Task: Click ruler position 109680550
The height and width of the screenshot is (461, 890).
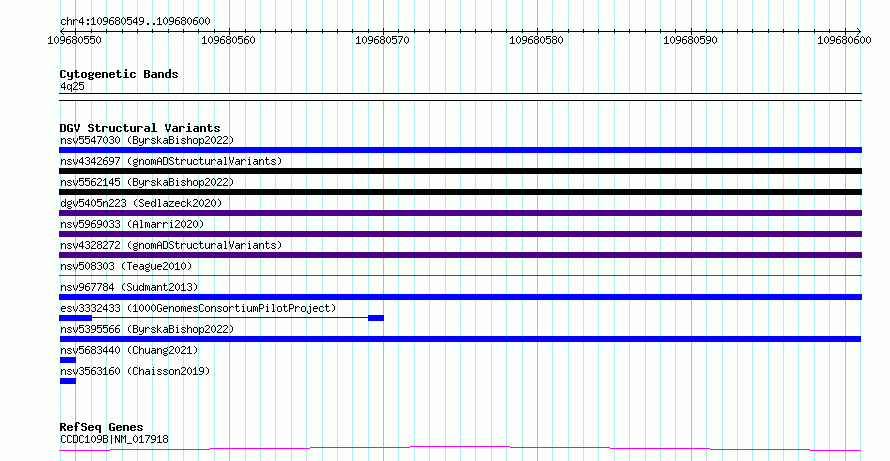Action: [x=74, y=40]
